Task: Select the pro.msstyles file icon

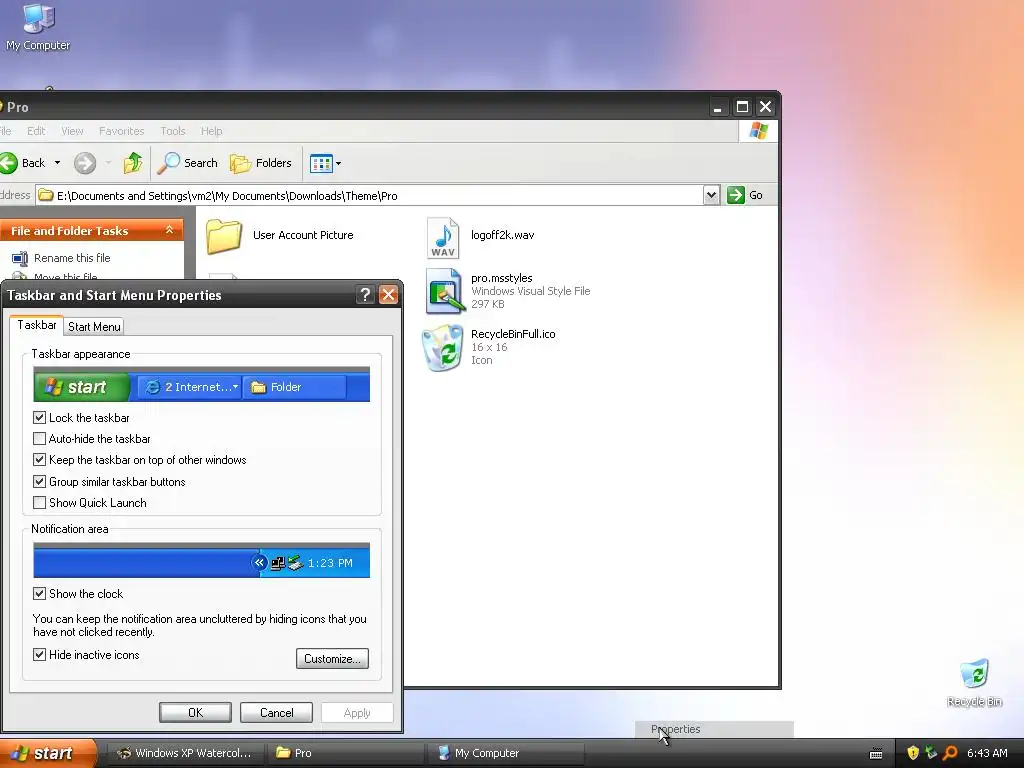Action: (x=445, y=291)
